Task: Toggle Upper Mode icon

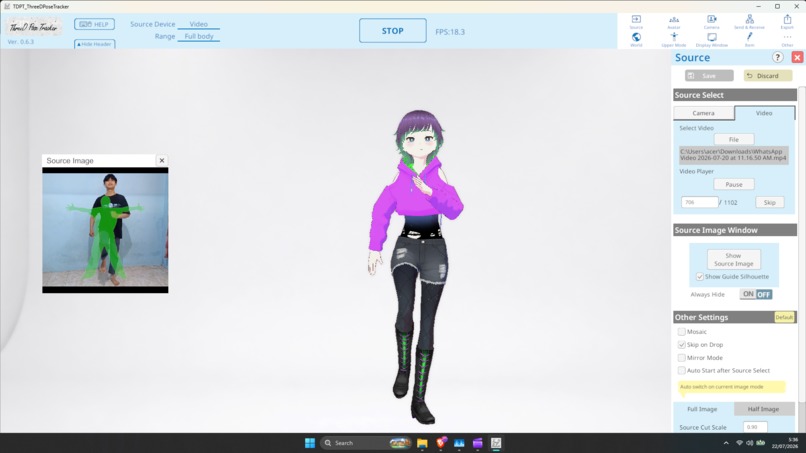Action: tap(674, 39)
